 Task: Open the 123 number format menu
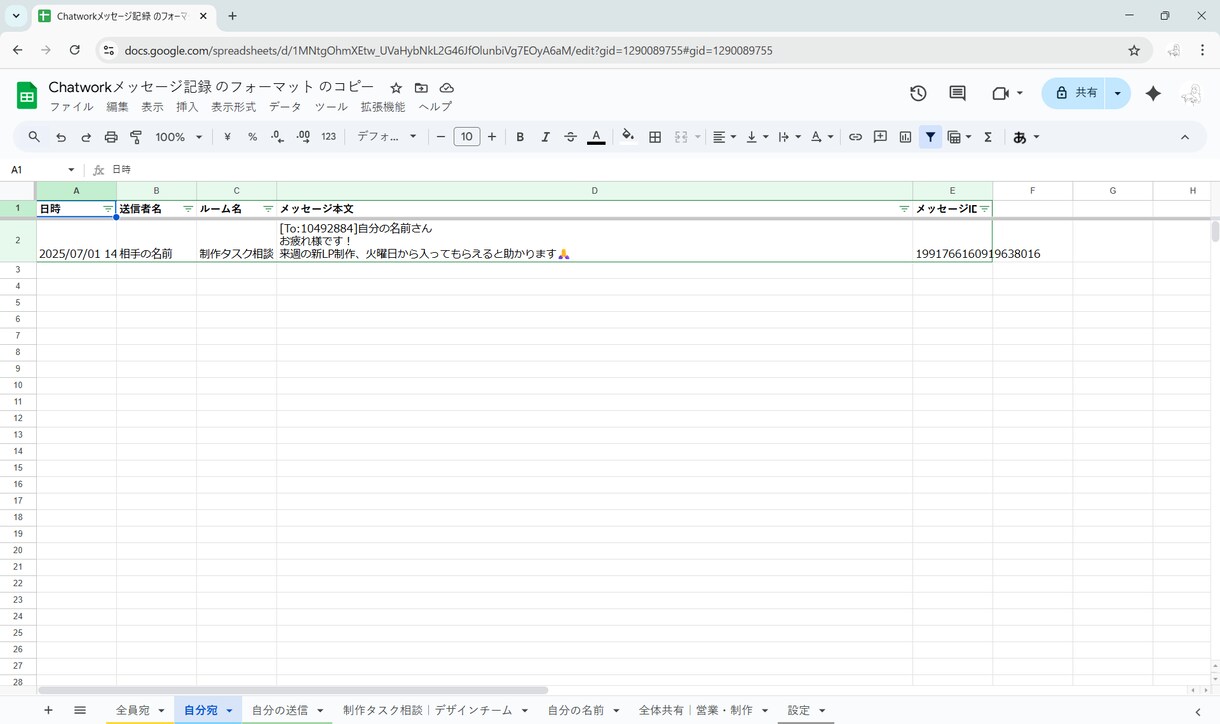coord(328,137)
